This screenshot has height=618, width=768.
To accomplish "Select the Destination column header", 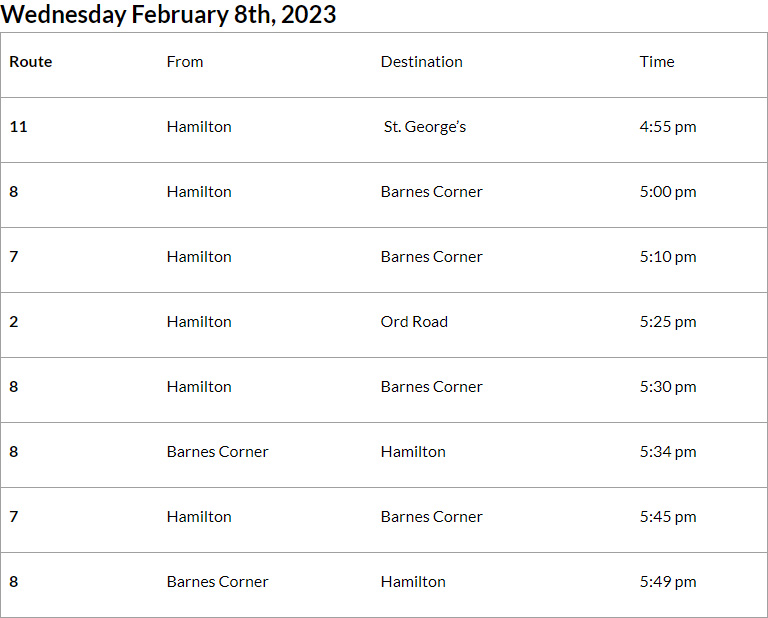I will pyautogui.click(x=421, y=62).
